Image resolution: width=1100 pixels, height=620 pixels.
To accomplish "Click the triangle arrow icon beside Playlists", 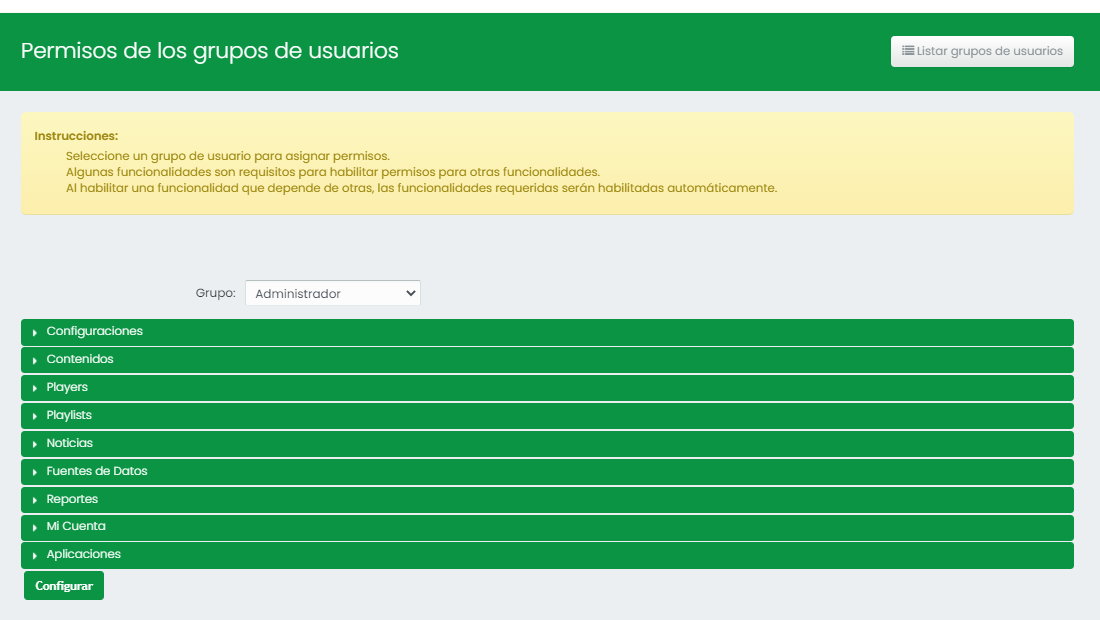I will [34, 416].
